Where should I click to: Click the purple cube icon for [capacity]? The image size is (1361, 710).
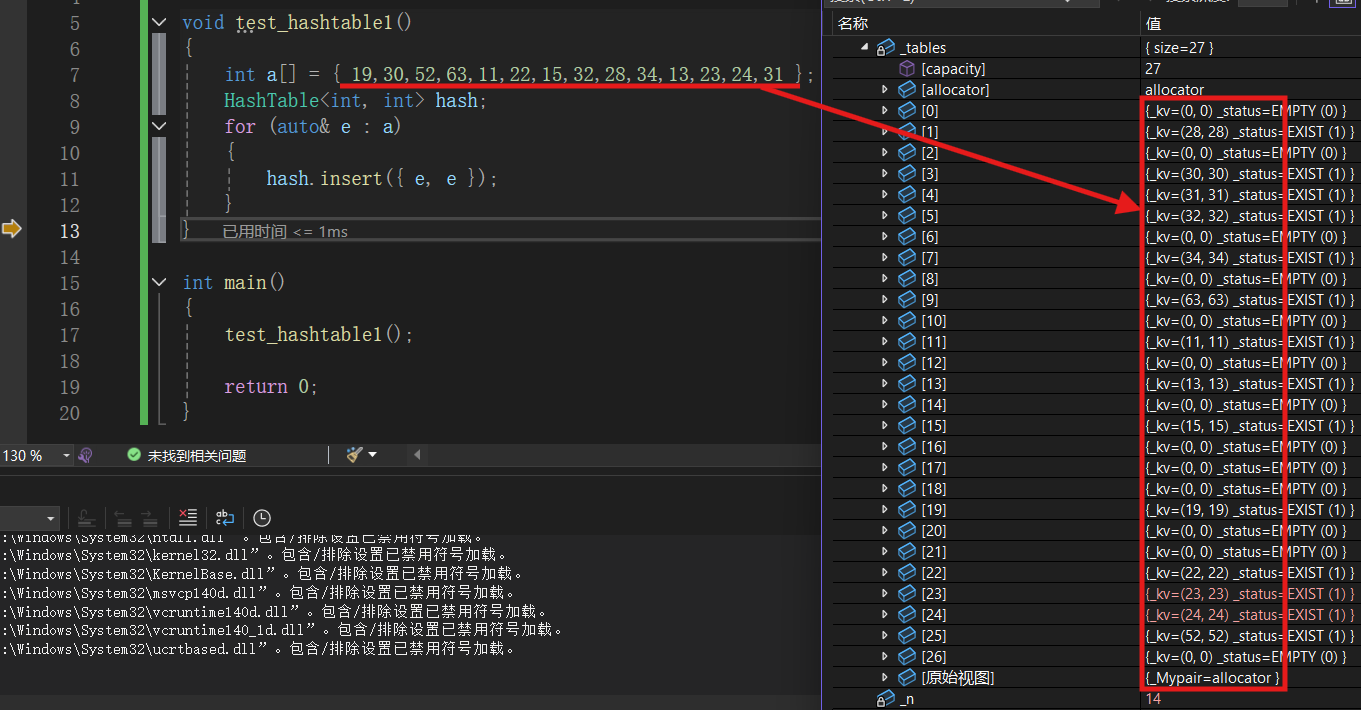[907, 69]
